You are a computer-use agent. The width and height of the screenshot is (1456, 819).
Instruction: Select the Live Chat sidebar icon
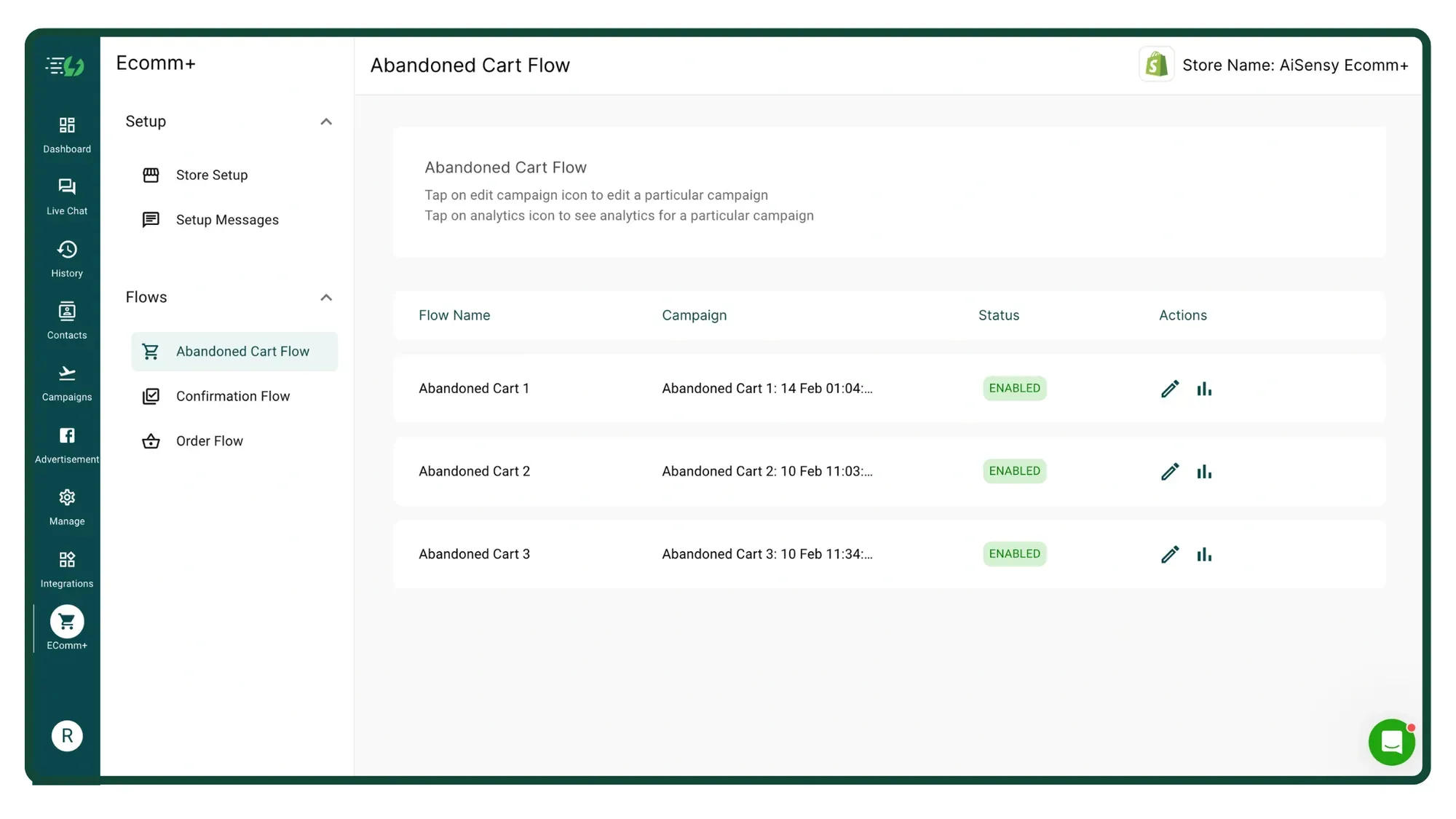click(66, 195)
